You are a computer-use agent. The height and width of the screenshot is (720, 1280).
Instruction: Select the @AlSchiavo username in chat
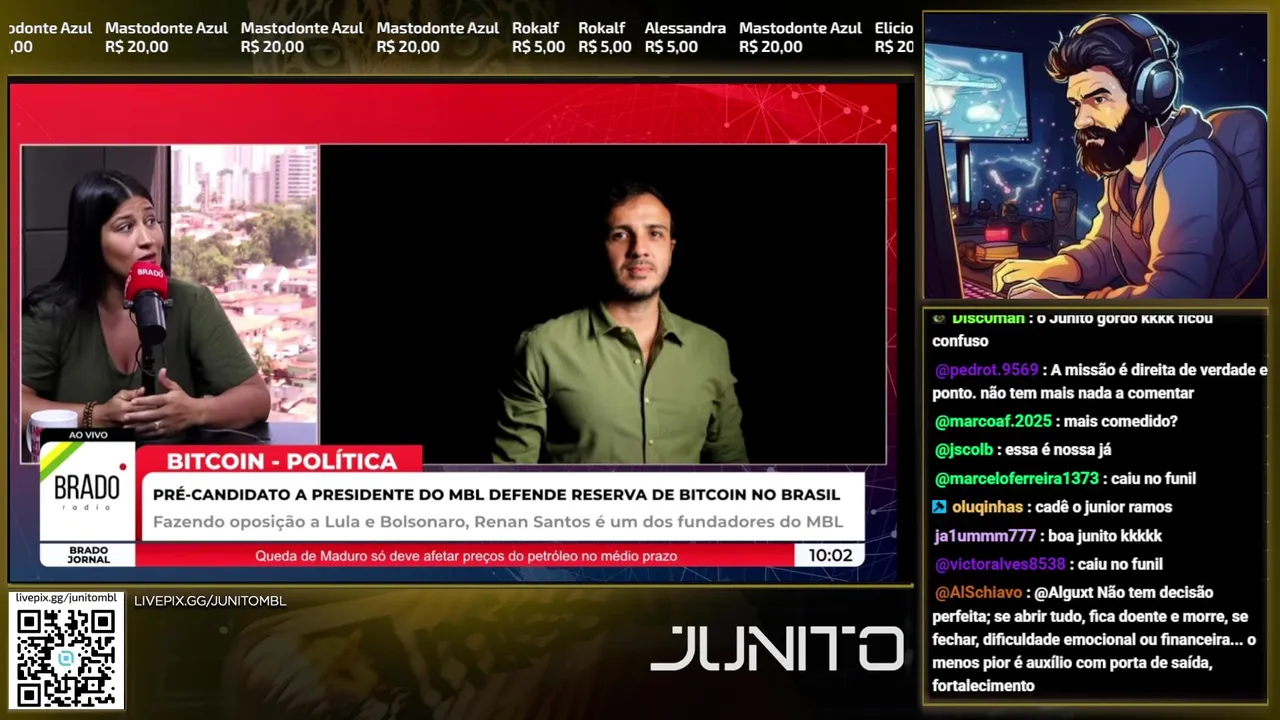[x=978, y=593]
